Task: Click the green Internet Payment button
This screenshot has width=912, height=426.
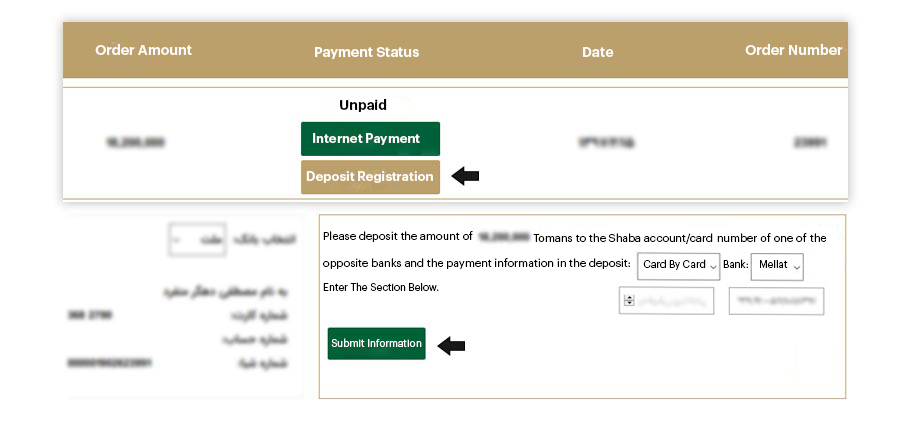Action: (x=370, y=139)
